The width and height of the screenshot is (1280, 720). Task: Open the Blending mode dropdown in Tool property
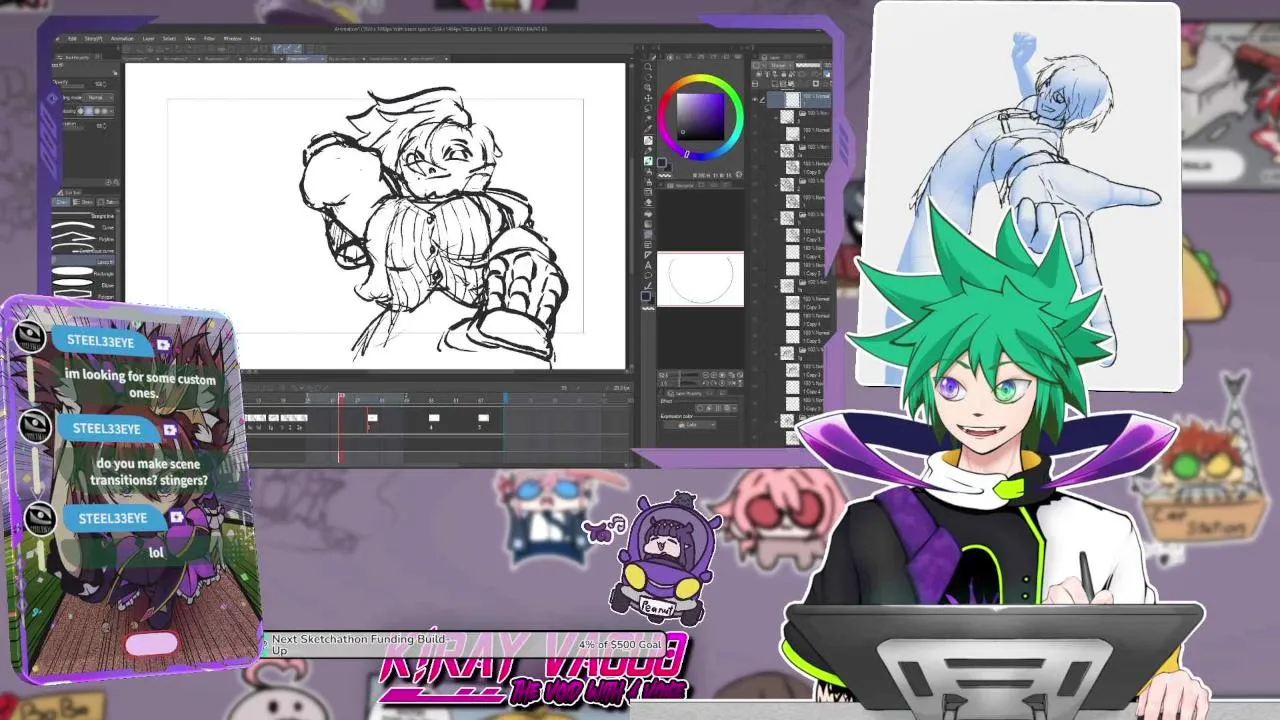[100, 98]
